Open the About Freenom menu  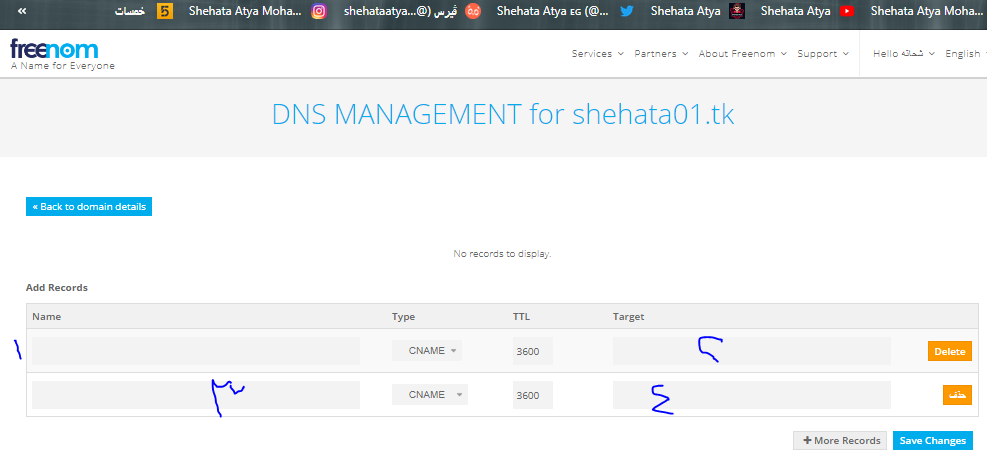pos(743,54)
